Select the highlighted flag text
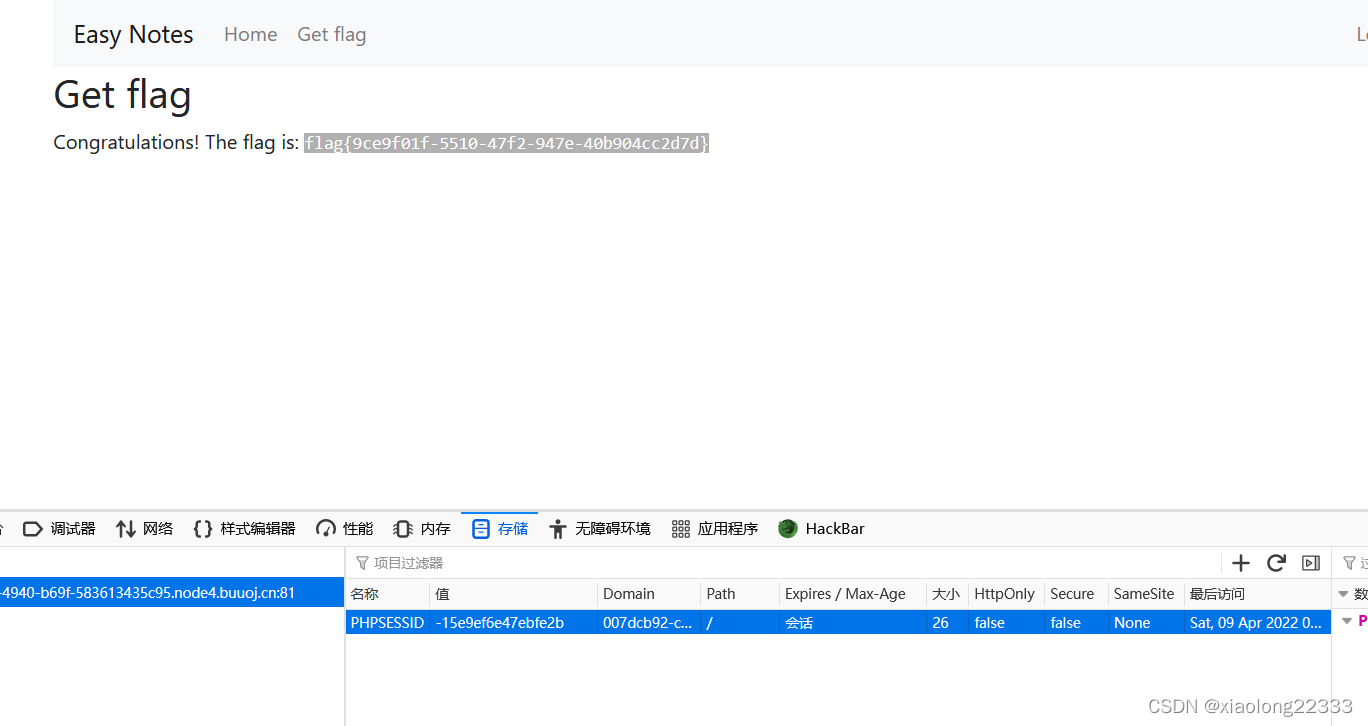 point(507,143)
